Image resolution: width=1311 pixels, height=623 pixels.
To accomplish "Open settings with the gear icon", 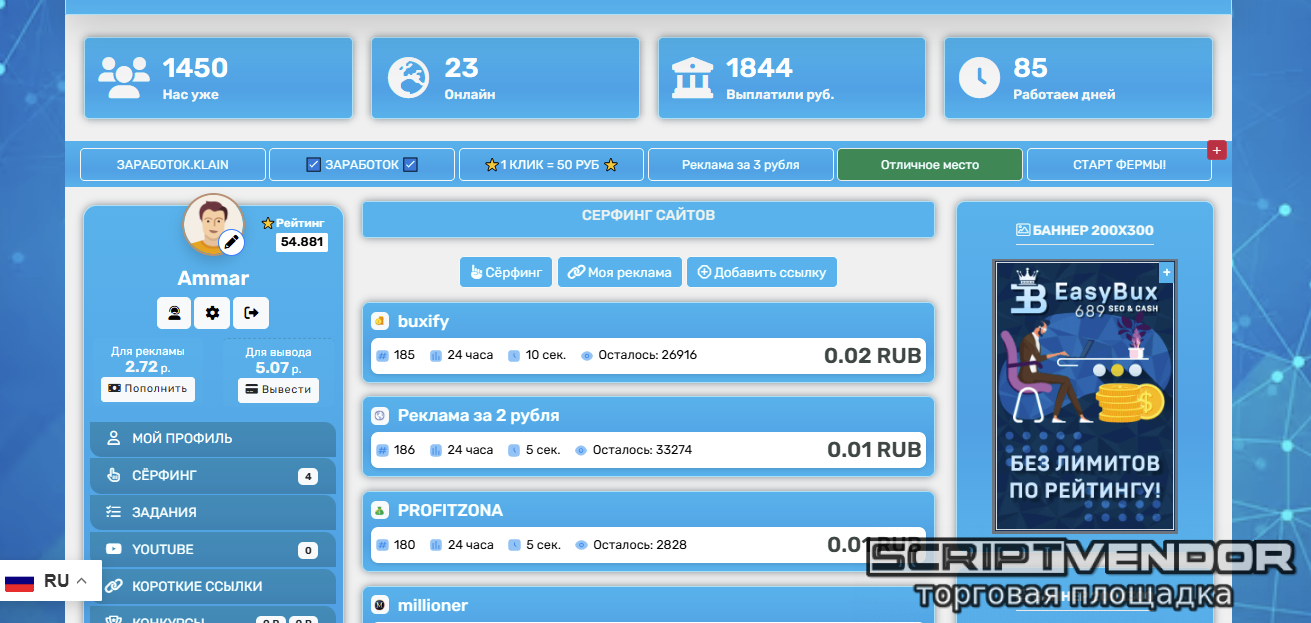I will point(212,313).
